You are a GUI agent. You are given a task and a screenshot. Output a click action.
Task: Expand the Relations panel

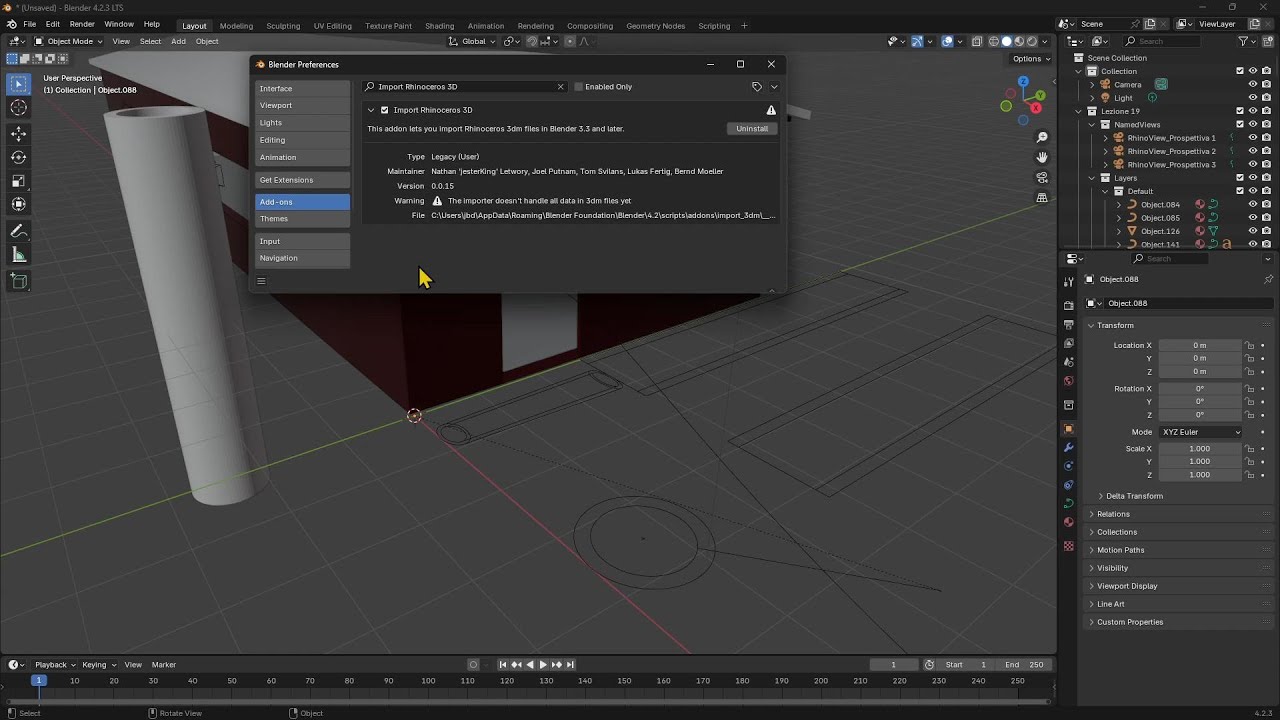[x=1113, y=514]
